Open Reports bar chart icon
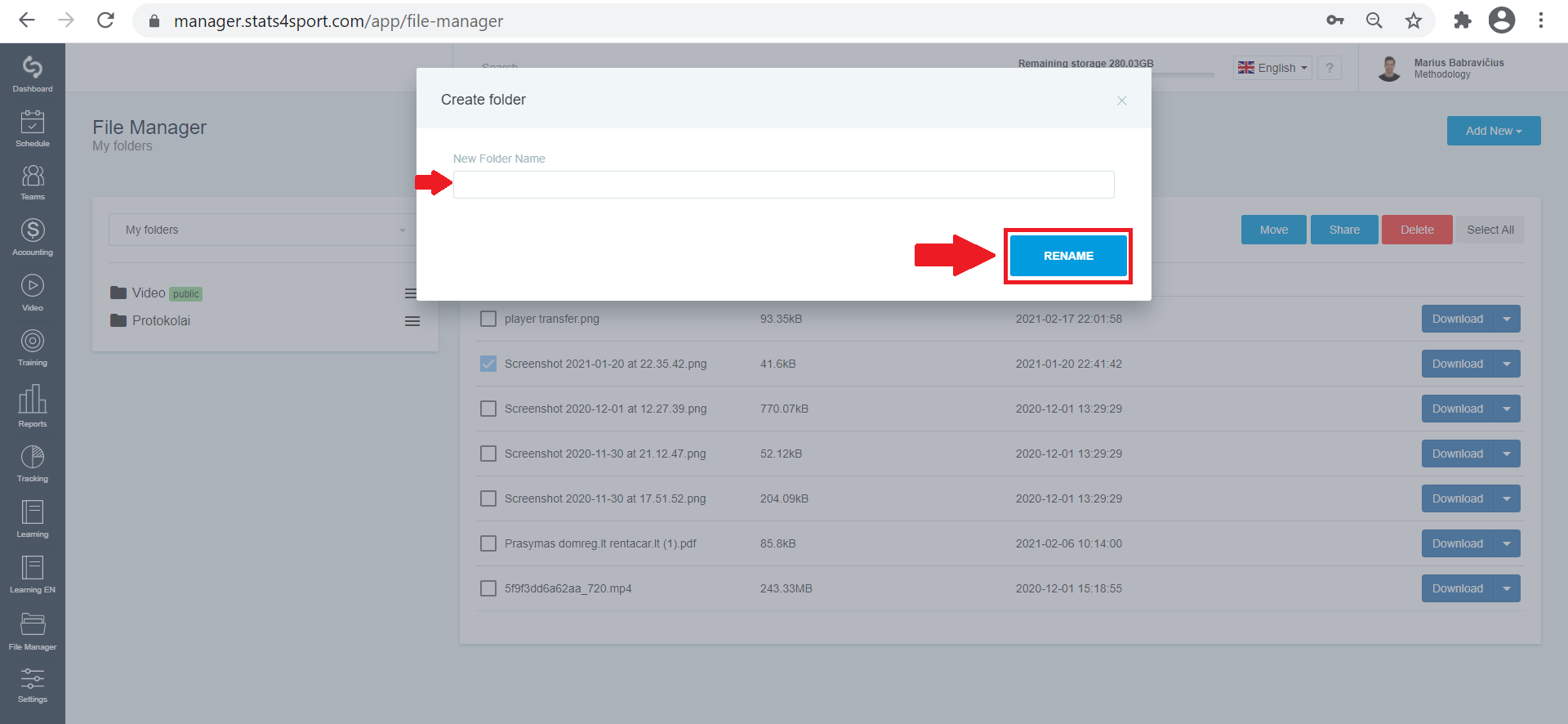Screen dimensions: 1568x724 point(33,406)
